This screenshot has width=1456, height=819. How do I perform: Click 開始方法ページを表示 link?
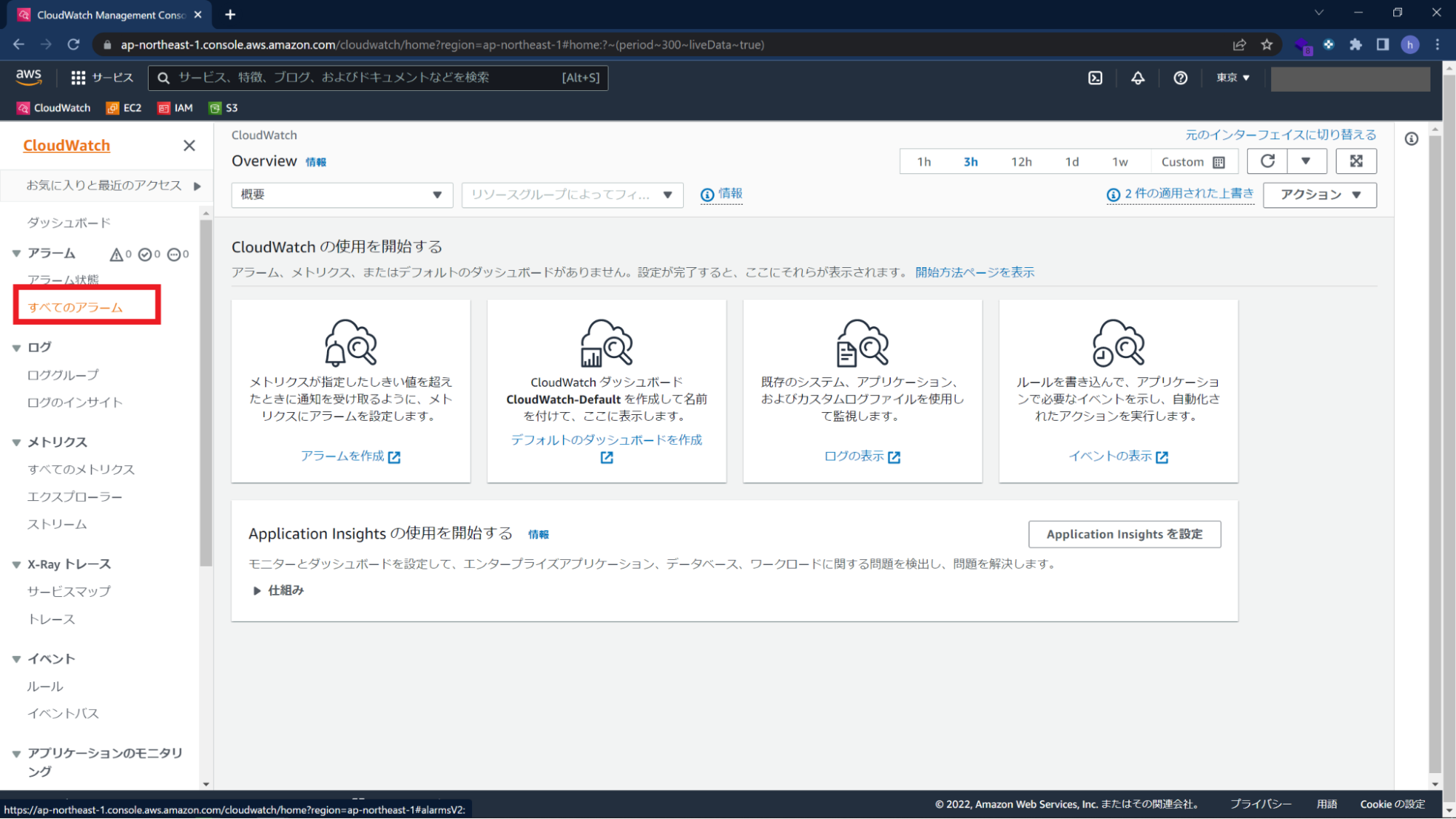pyautogui.click(x=975, y=272)
